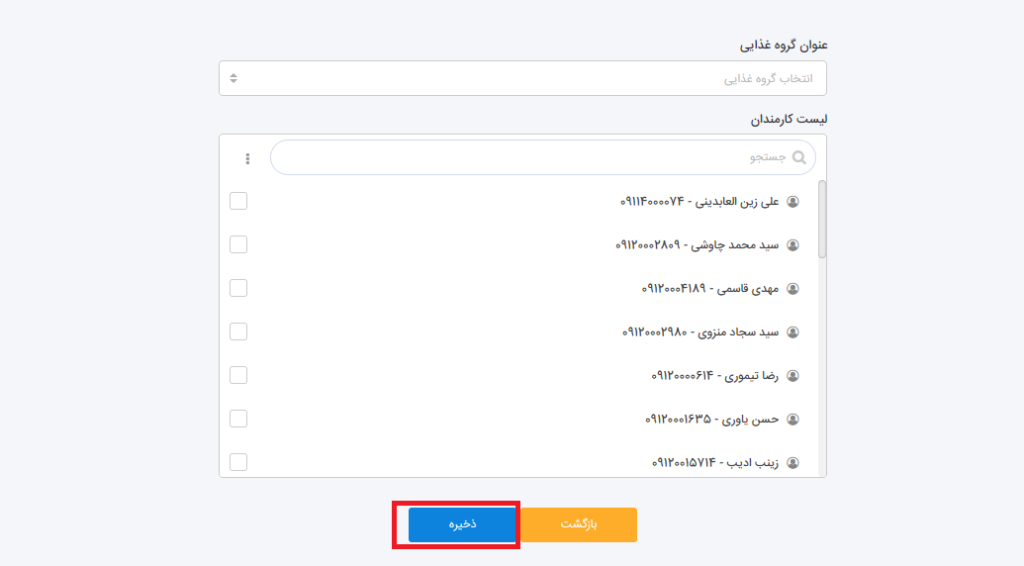Open the انتخاب گروه غذایی dropdown
The width and height of the screenshot is (1024, 566).
(x=522, y=78)
